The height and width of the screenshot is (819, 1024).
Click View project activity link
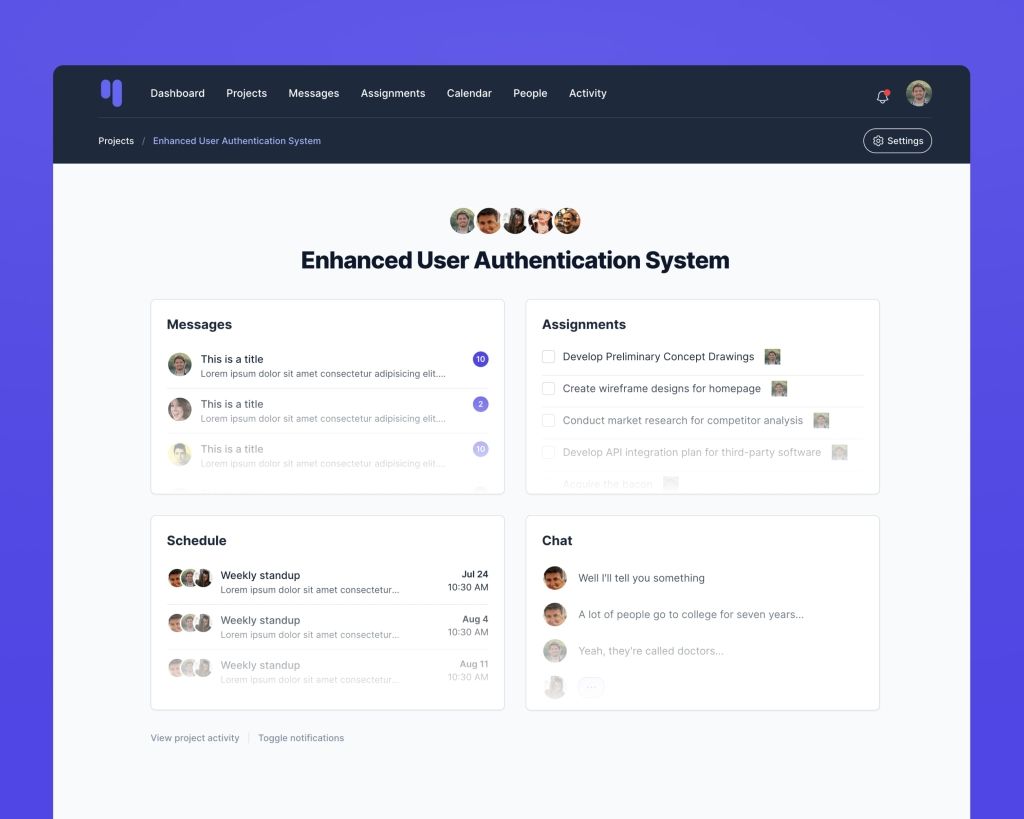click(x=195, y=738)
